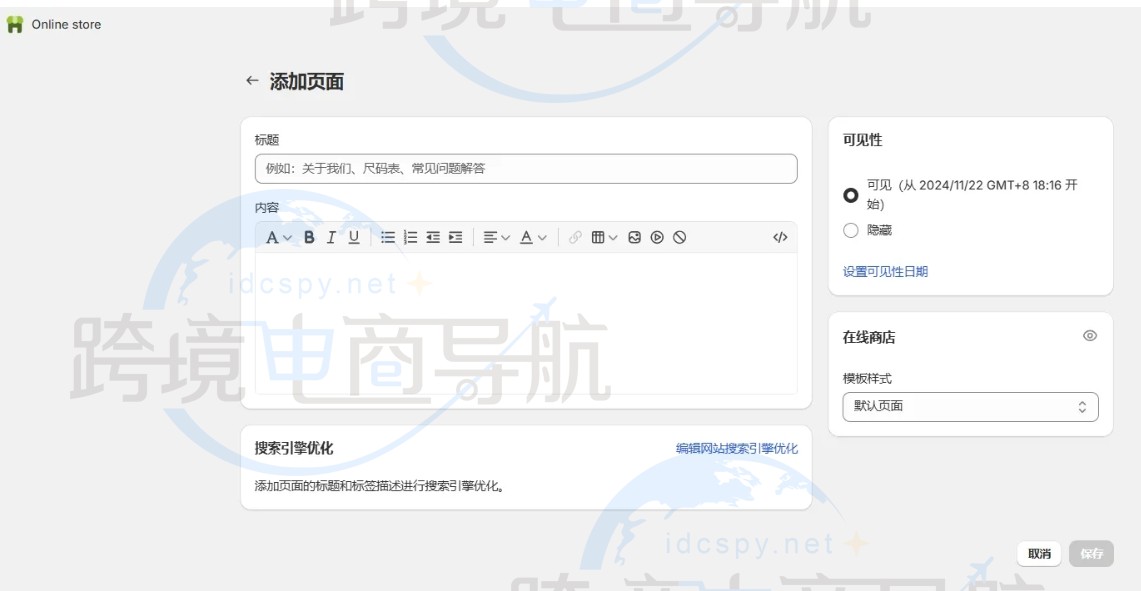1141x591 pixels.
Task: Insert a bulleted list
Action: pyautogui.click(x=387, y=237)
